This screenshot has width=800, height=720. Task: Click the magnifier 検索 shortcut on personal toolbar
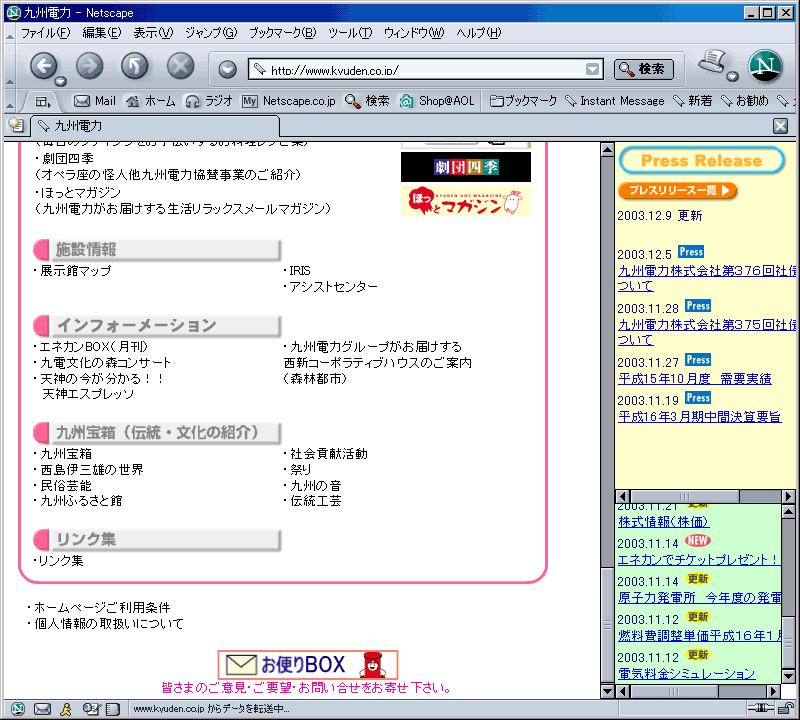pos(367,101)
